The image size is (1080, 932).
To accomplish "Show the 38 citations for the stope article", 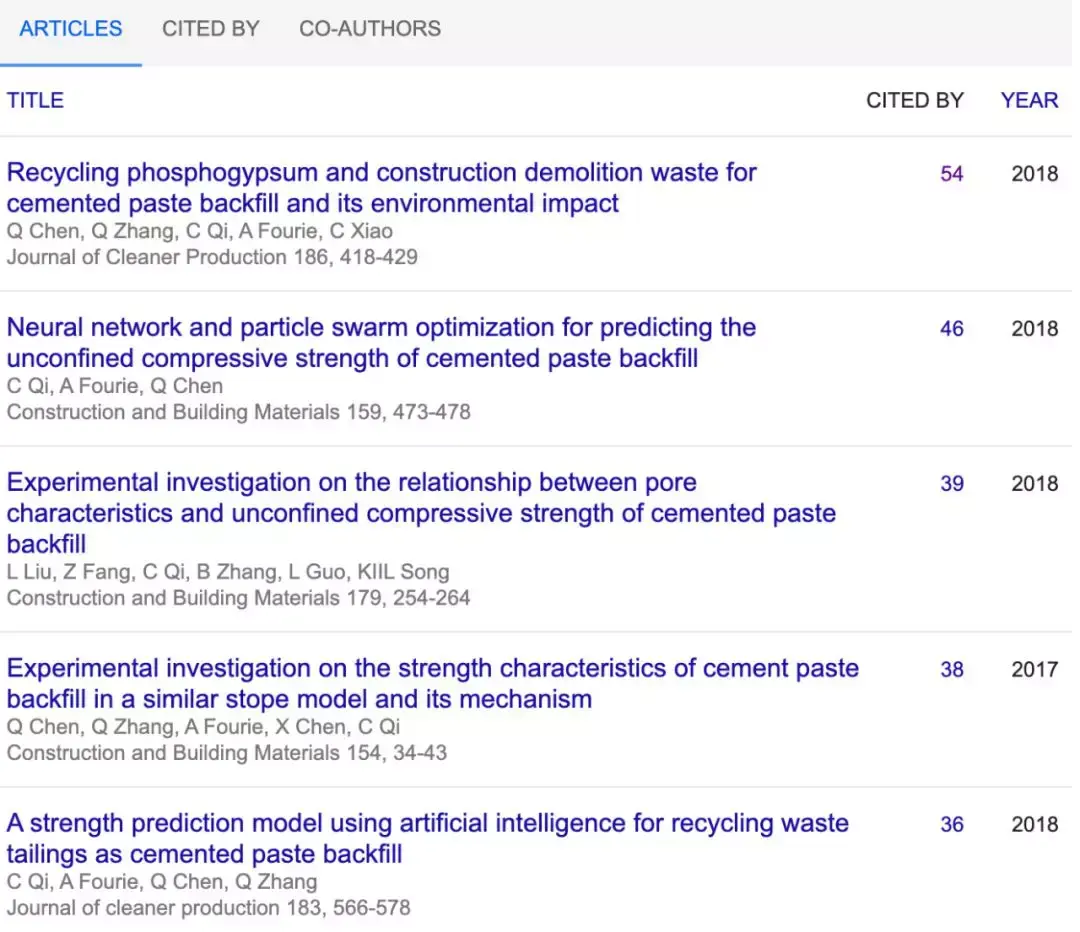I will (951, 670).
